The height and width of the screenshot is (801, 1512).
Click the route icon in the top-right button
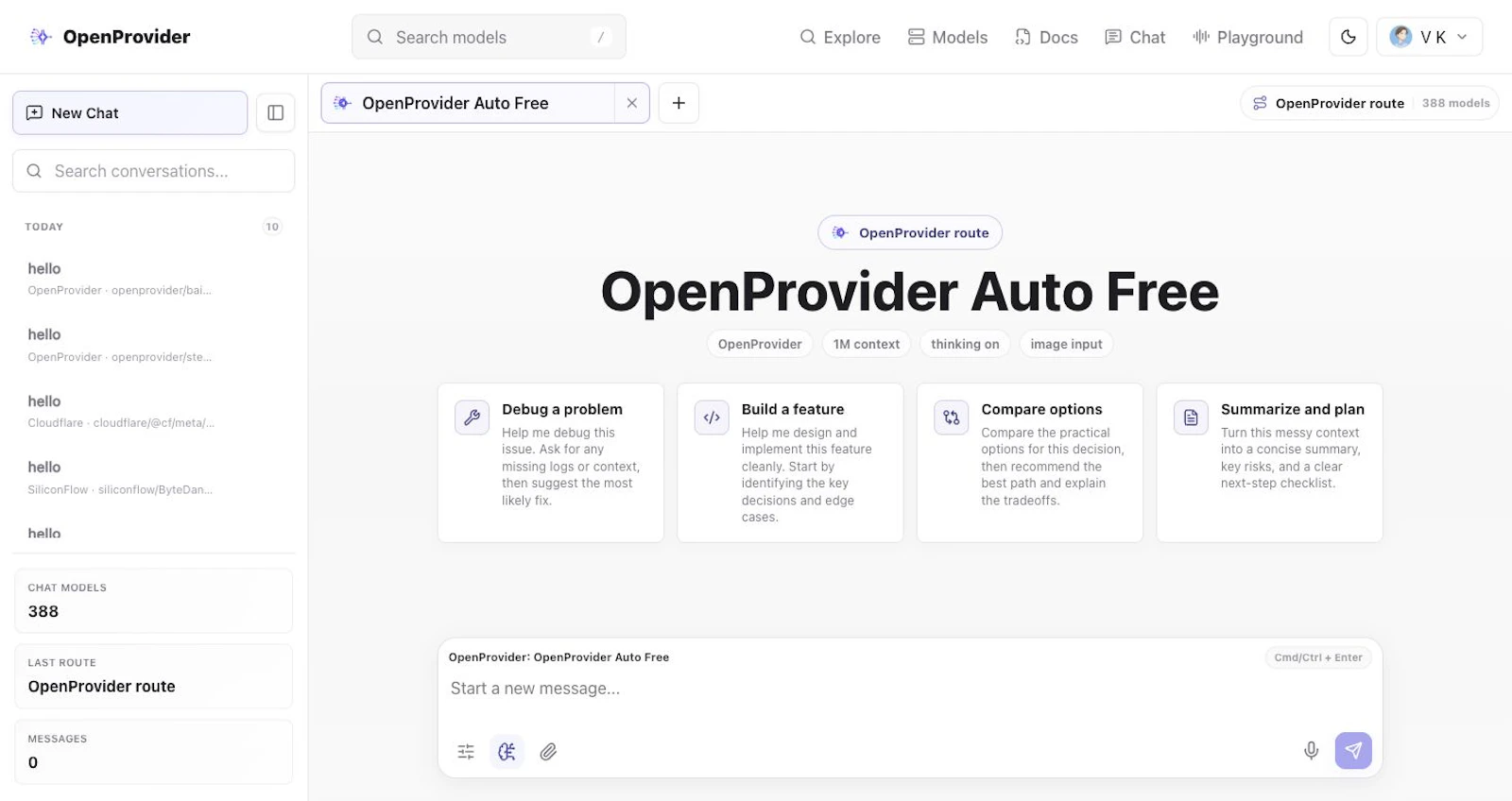1260,103
